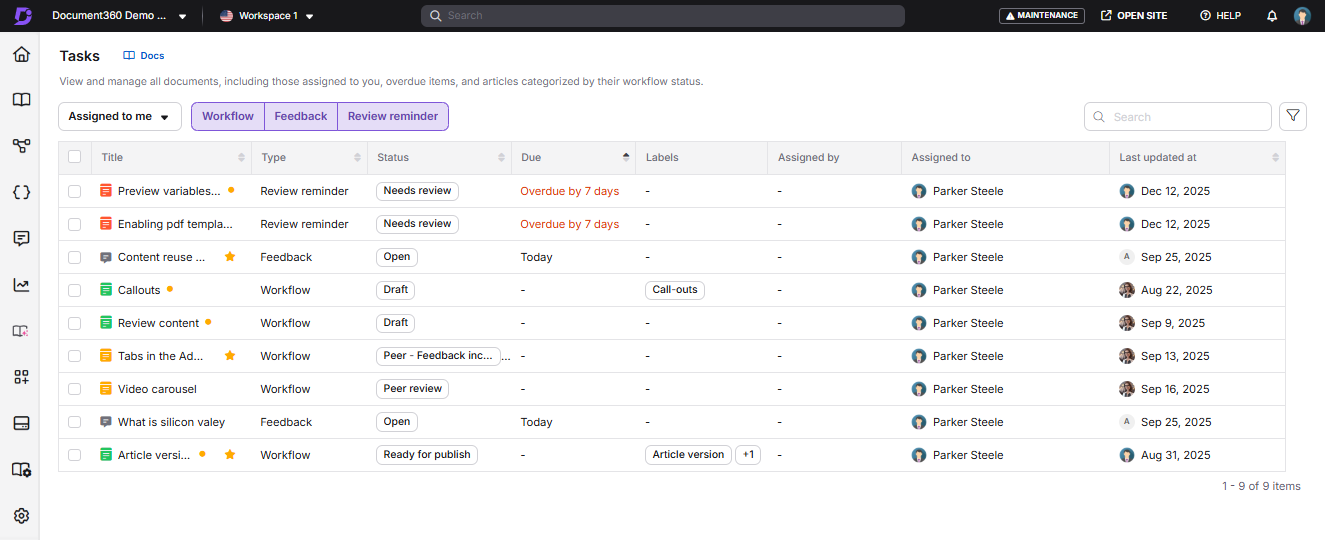Open the user profile avatar
The width and height of the screenshot is (1325, 540).
coord(1302,16)
